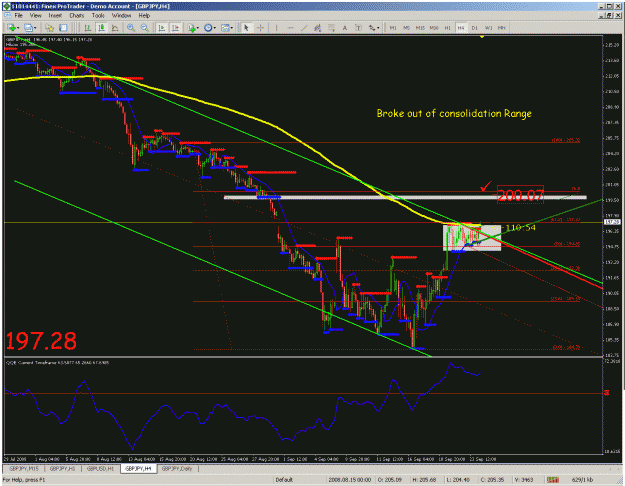The width and height of the screenshot is (625, 486).
Task: Select the equidistant channel tool
Action: (x=318, y=28)
